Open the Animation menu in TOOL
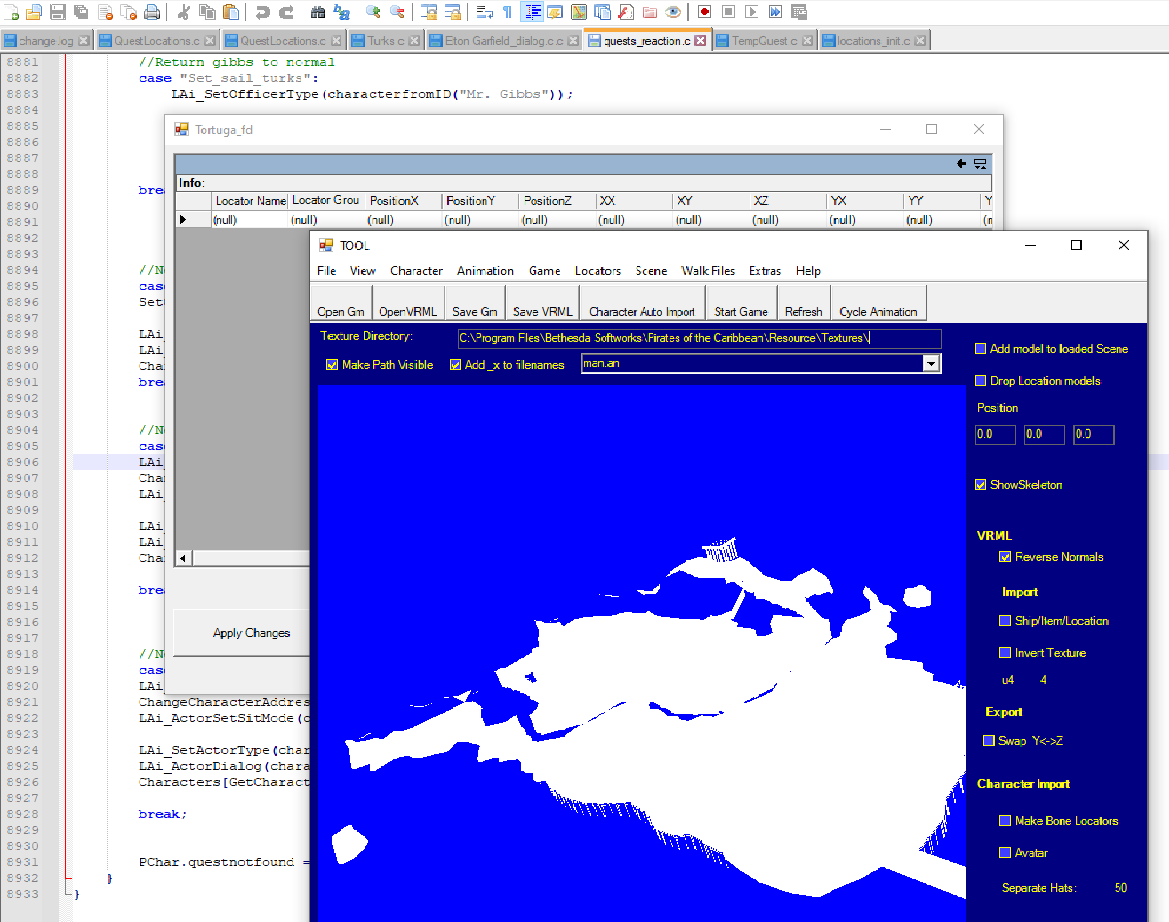This screenshot has width=1169, height=922. click(x=485, y=271)
